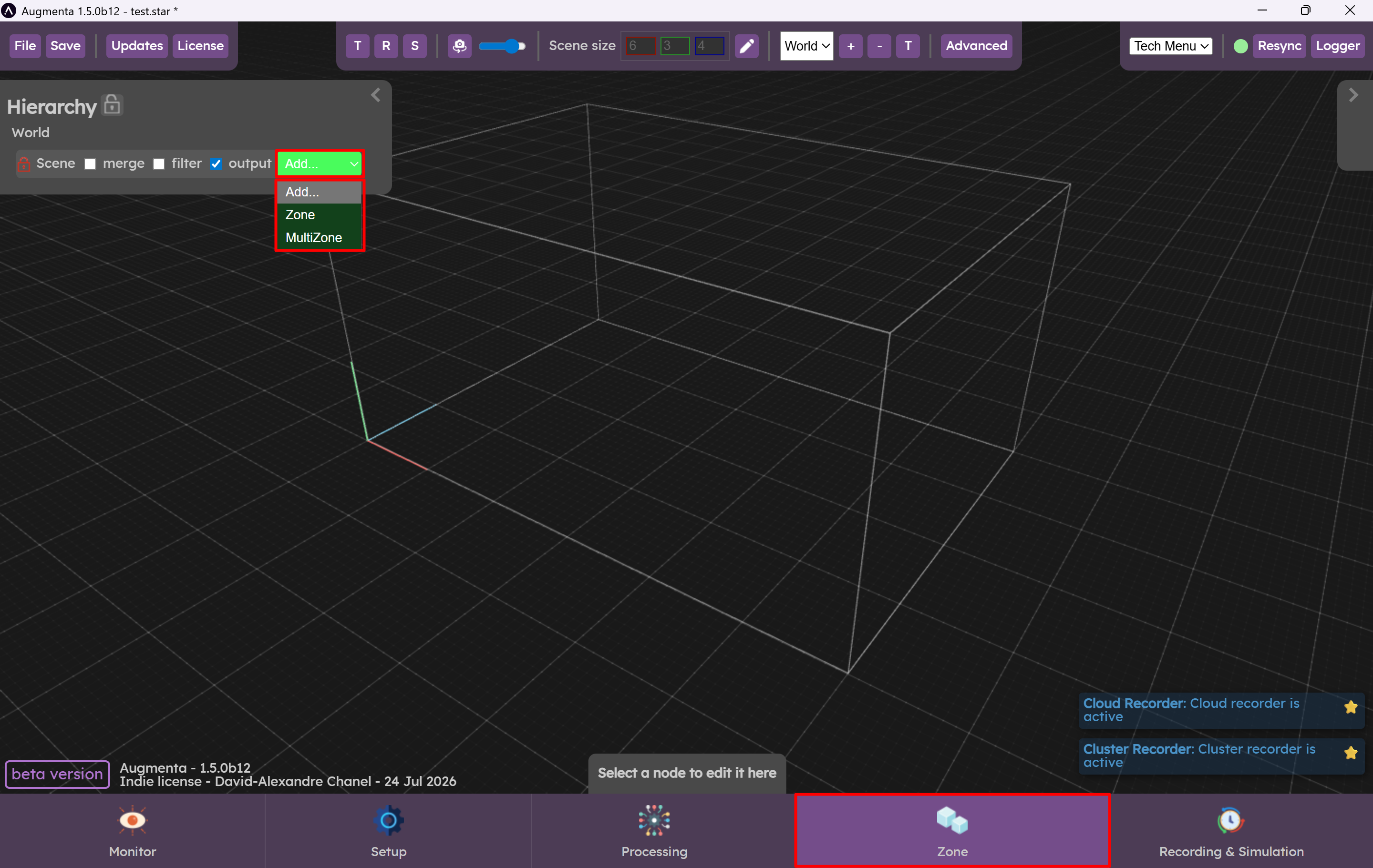
Task: Click the Advanced button
Action: pos(976,46)
